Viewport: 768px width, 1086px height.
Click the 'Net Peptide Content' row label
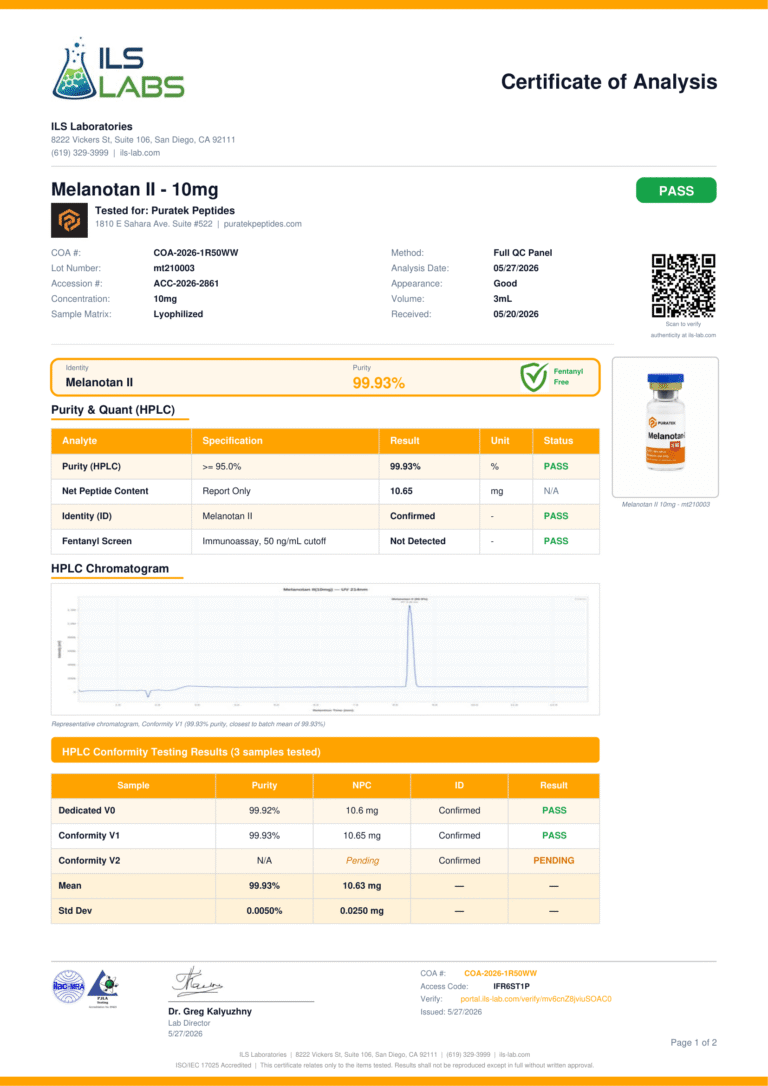pos(105,491)
